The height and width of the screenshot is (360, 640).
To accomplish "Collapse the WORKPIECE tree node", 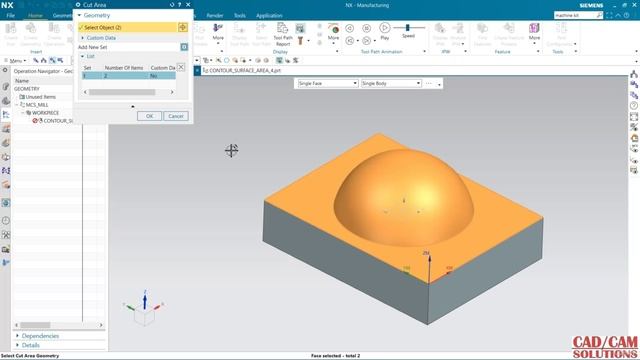I will pyautogui.click(x=23, y=113).
